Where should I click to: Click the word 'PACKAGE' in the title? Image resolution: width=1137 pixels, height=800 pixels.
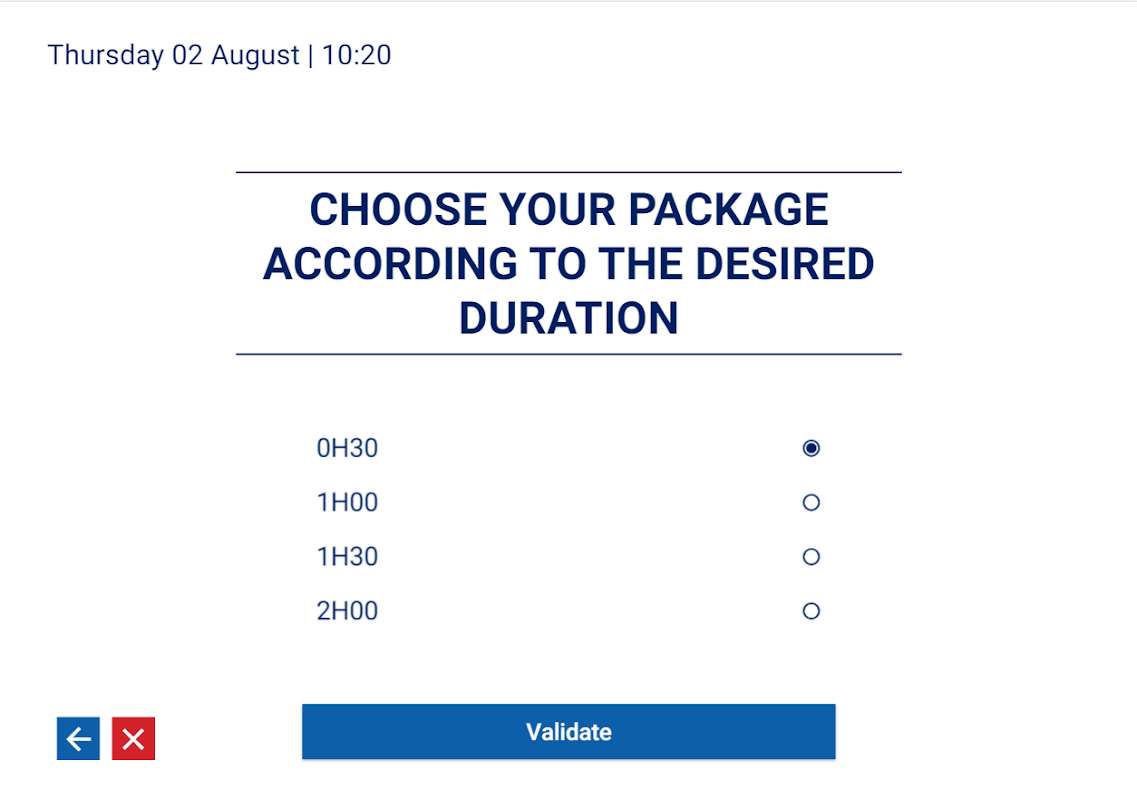click(728, 210)
